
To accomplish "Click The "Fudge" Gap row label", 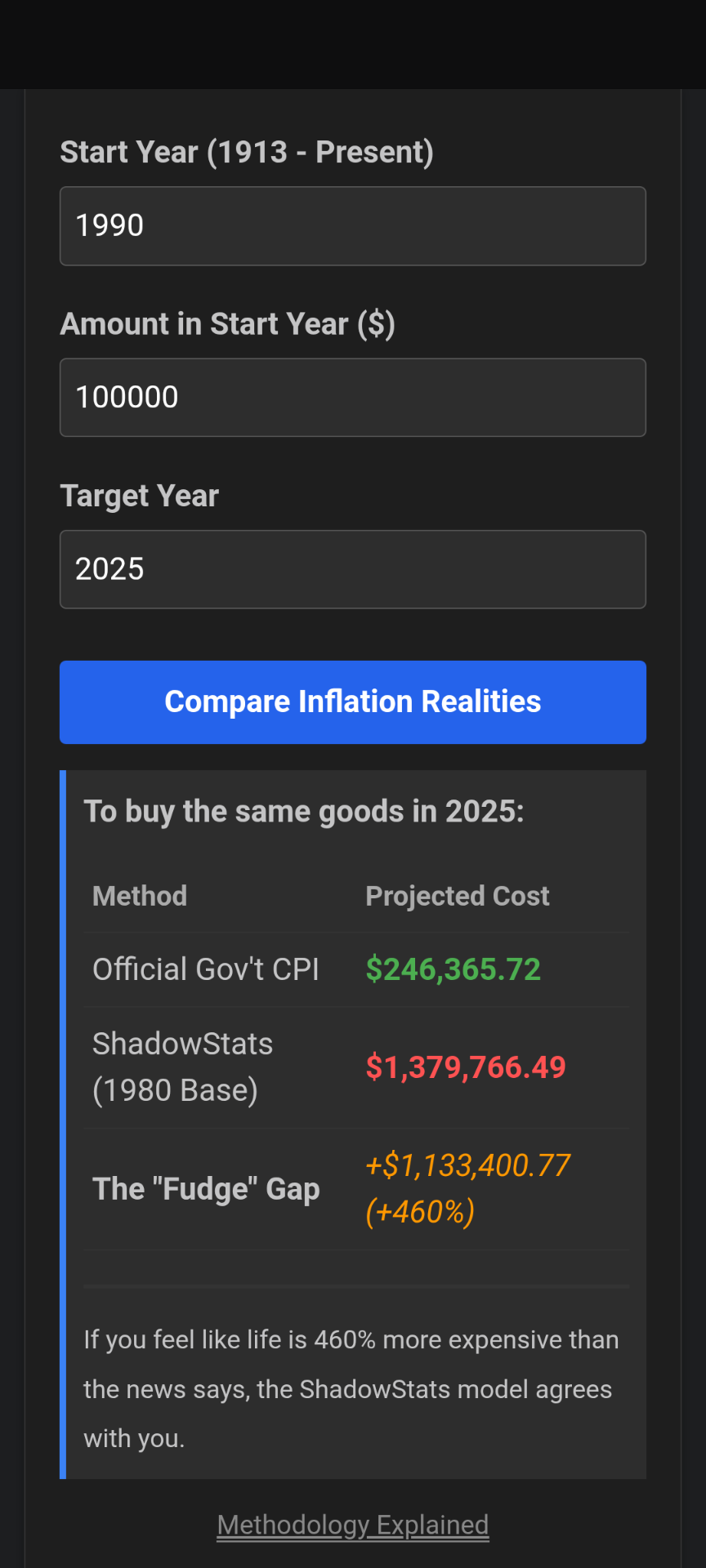I will (206, 1189).
